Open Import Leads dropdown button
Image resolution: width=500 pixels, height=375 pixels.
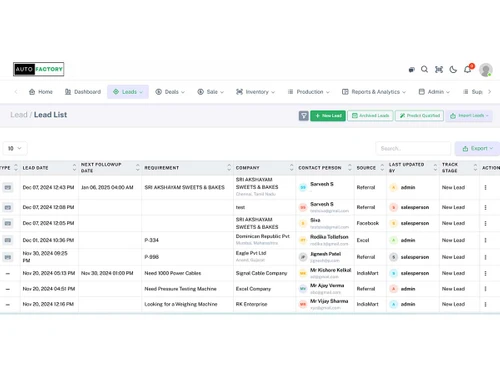469,116
